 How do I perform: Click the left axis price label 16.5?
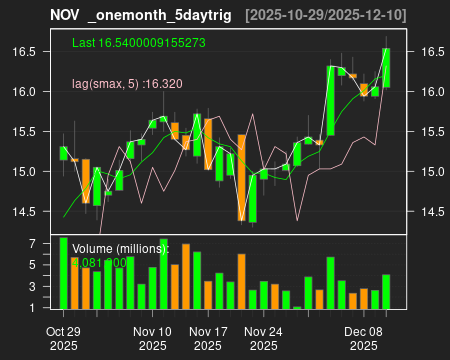click(24, 52)
